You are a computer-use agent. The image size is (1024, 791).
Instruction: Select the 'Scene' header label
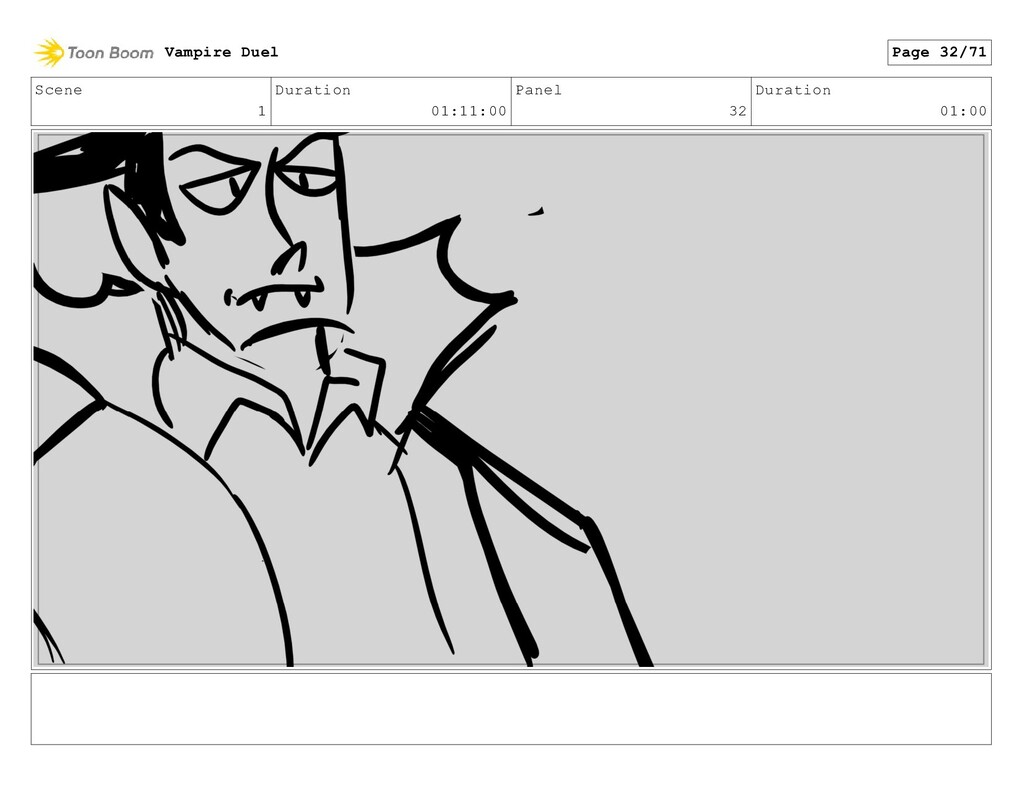[x=59, y=90]
